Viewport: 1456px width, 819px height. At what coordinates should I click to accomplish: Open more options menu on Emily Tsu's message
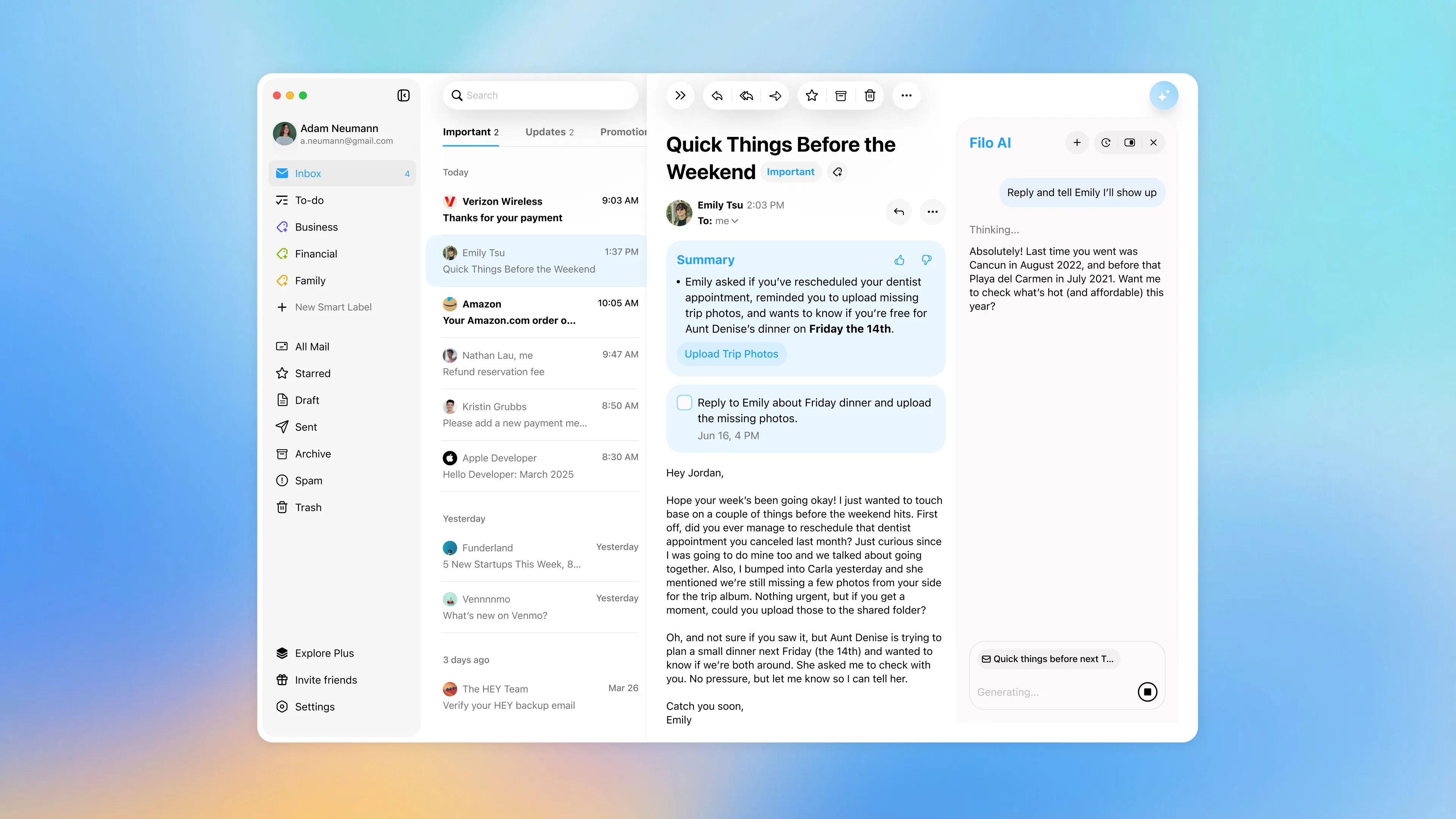[933, 212]
